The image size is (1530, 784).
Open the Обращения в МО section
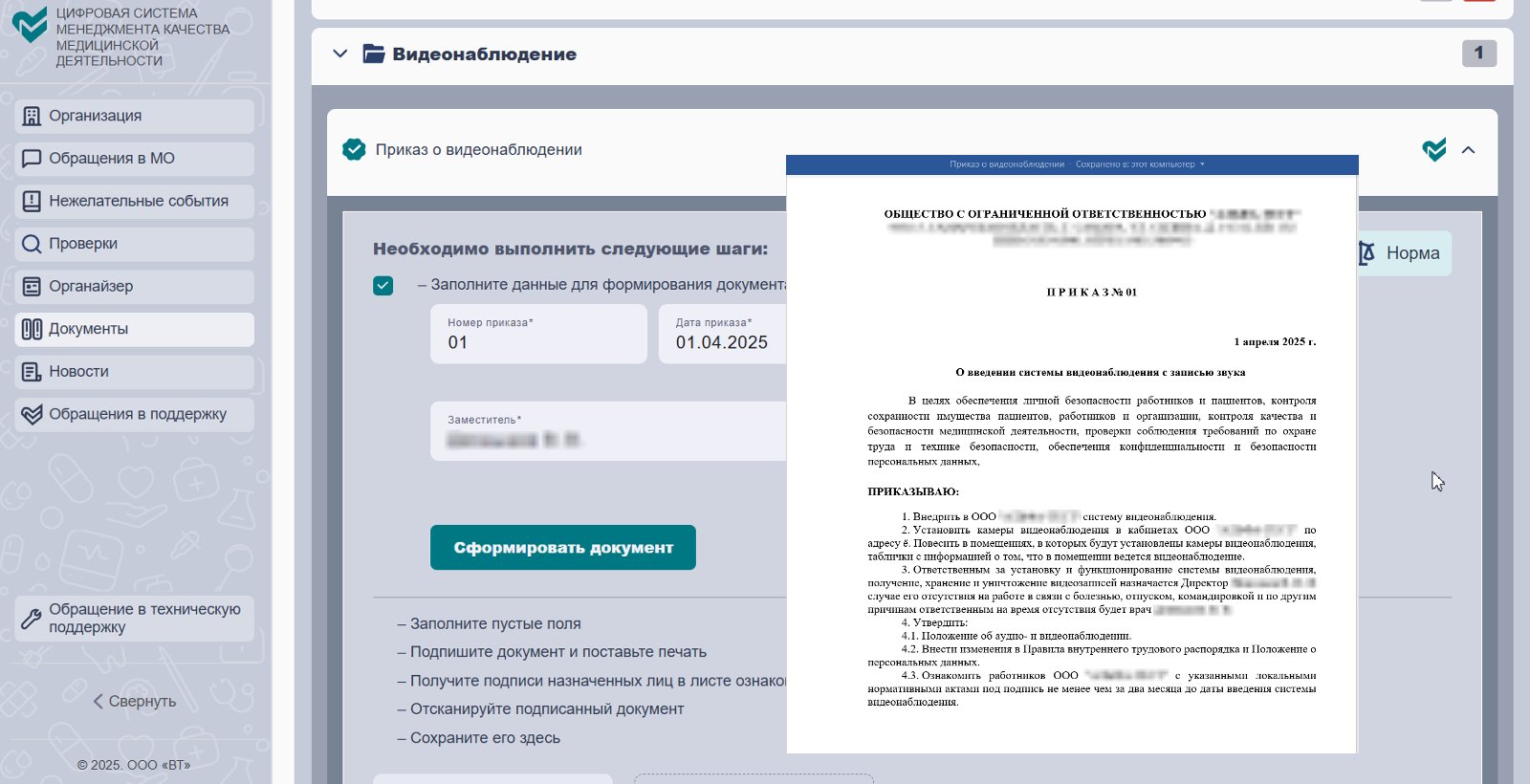click(x=135, y=159)
